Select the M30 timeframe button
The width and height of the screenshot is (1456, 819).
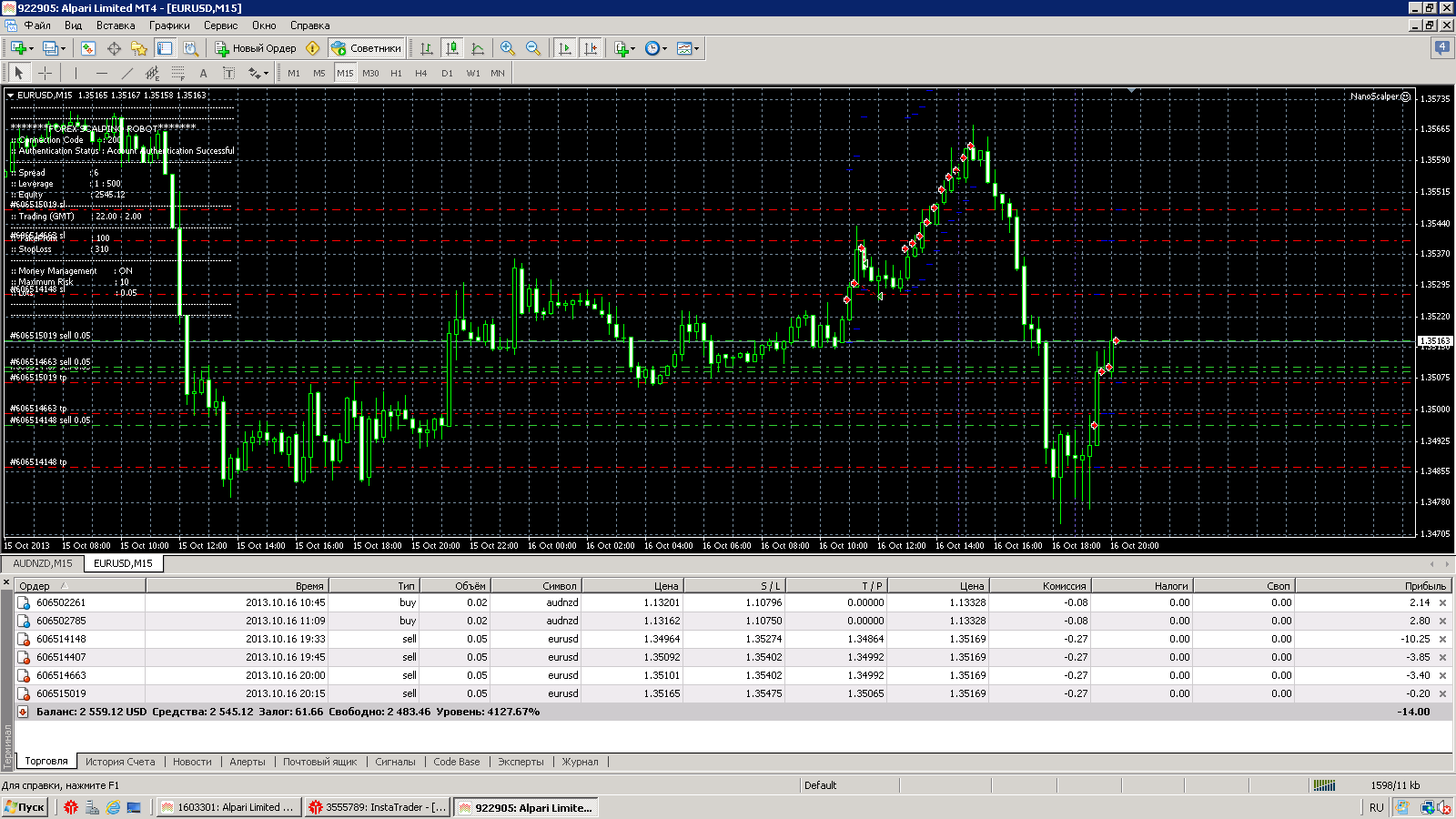pyautogui.click(x=370, y=73)
